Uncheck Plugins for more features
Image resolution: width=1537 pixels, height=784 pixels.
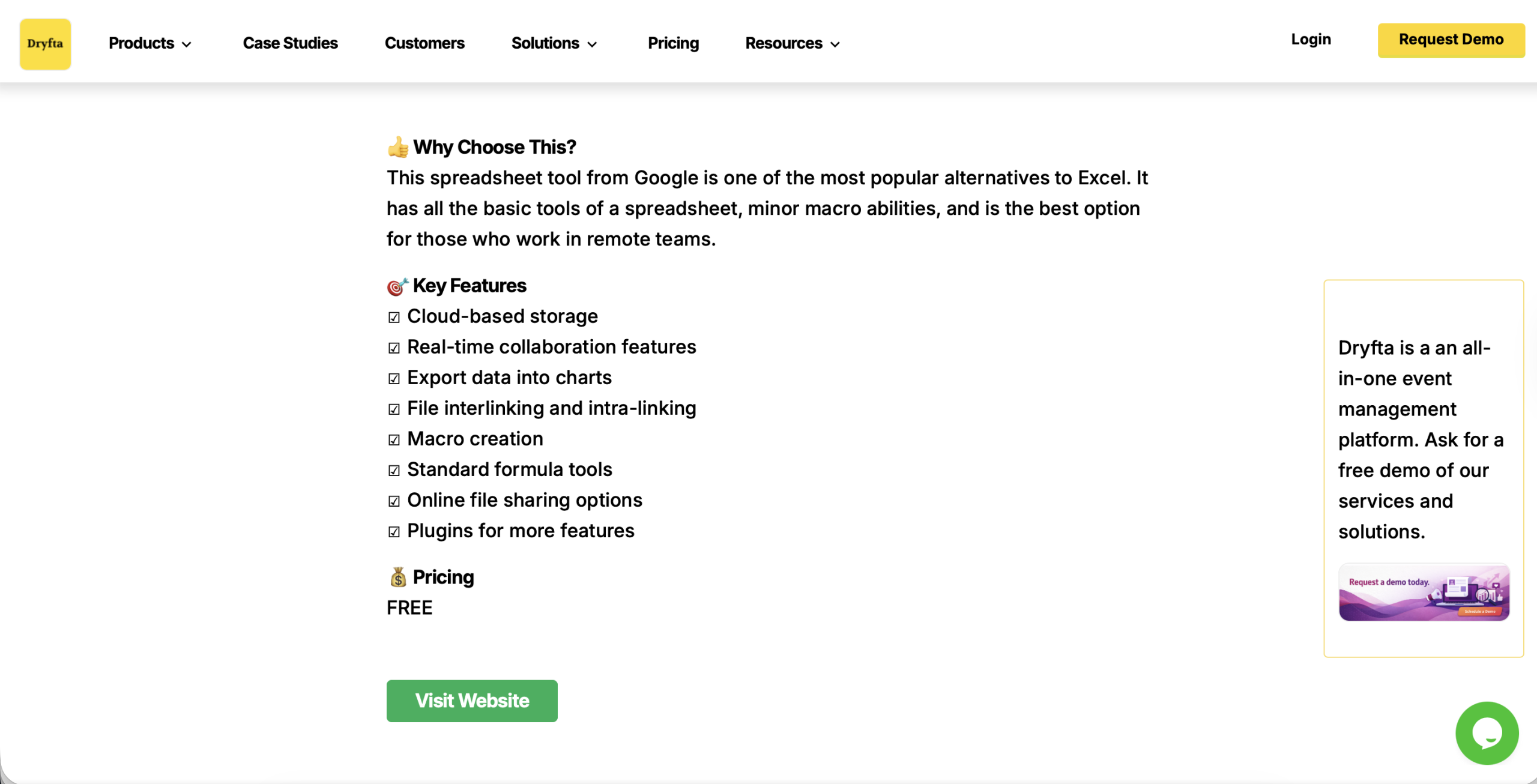tap(394, 532)
